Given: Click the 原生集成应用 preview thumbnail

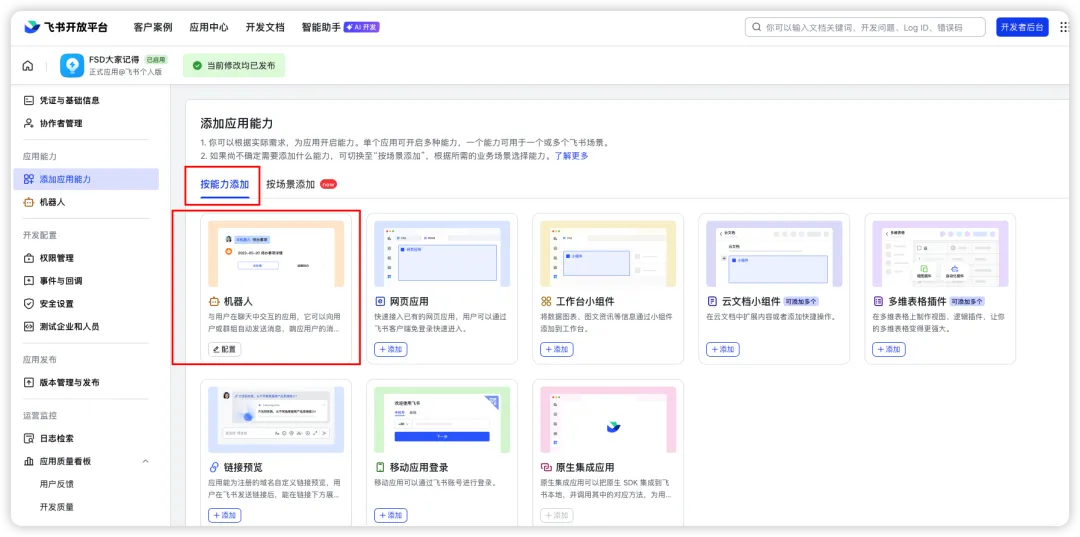Looking at the screenshot, I should [x=608, y=419].
